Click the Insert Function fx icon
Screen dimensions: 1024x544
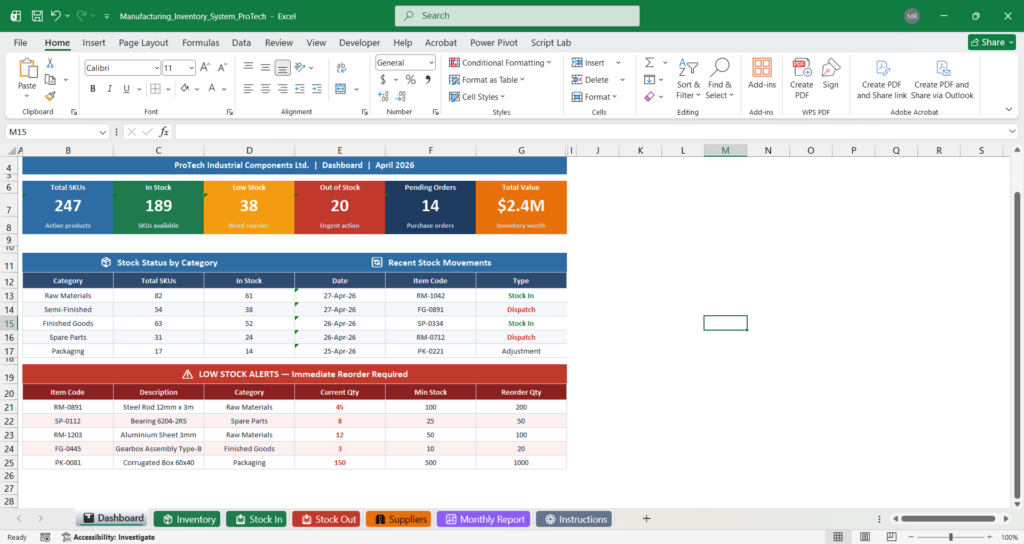[x=163, y=132]
